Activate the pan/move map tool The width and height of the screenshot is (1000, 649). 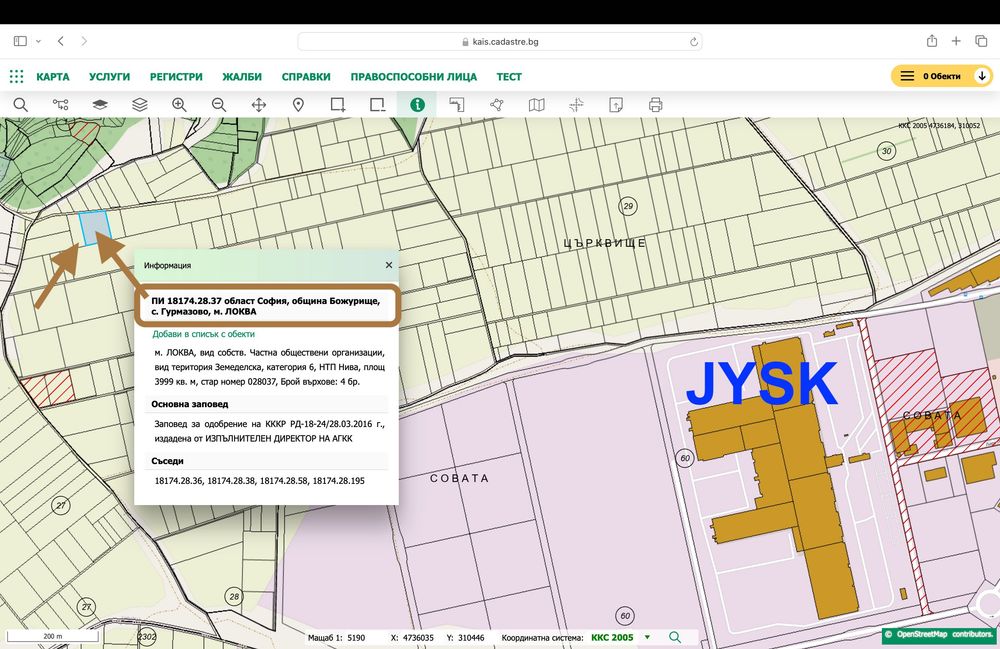259,105
